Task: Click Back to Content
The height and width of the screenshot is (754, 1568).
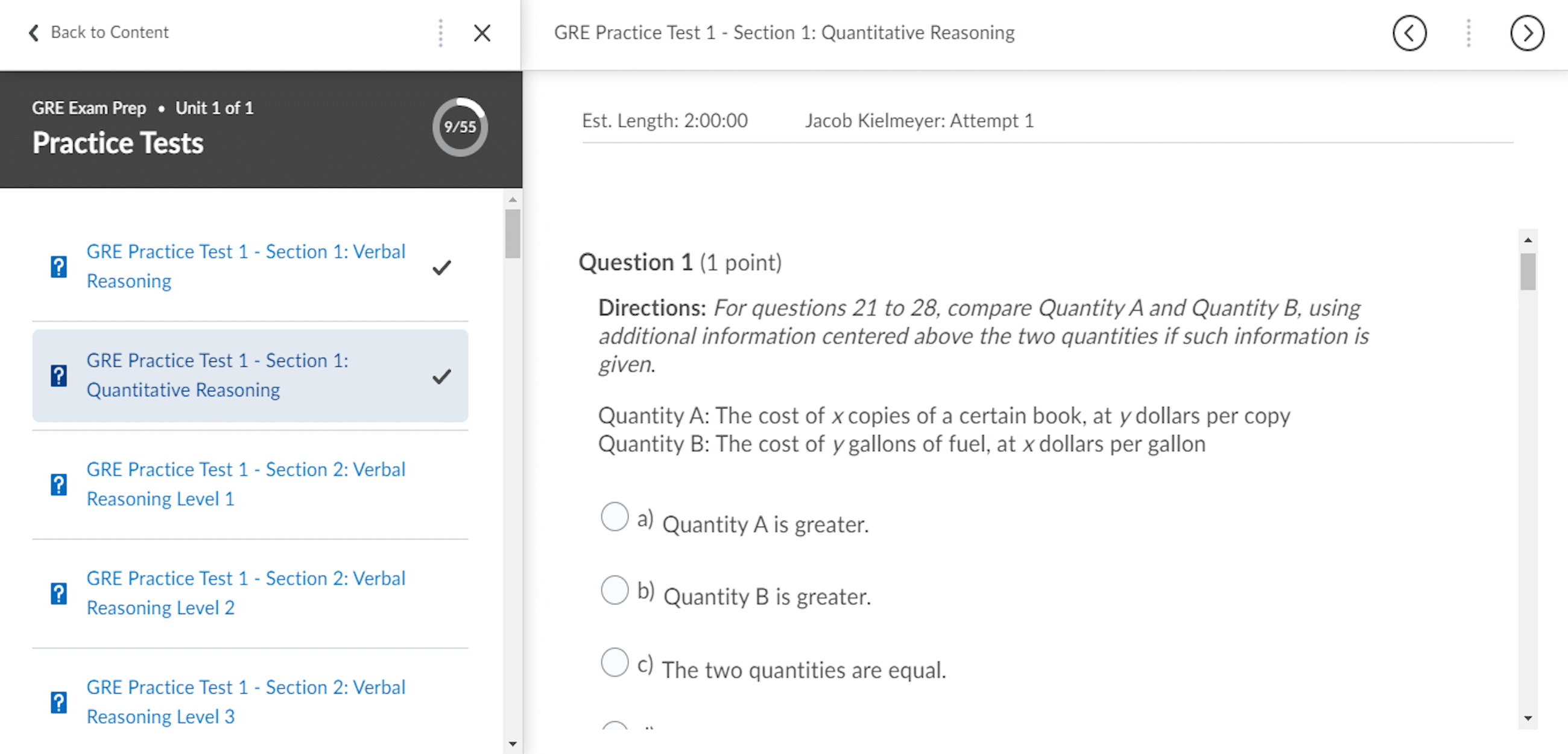Action: (110, 33)
